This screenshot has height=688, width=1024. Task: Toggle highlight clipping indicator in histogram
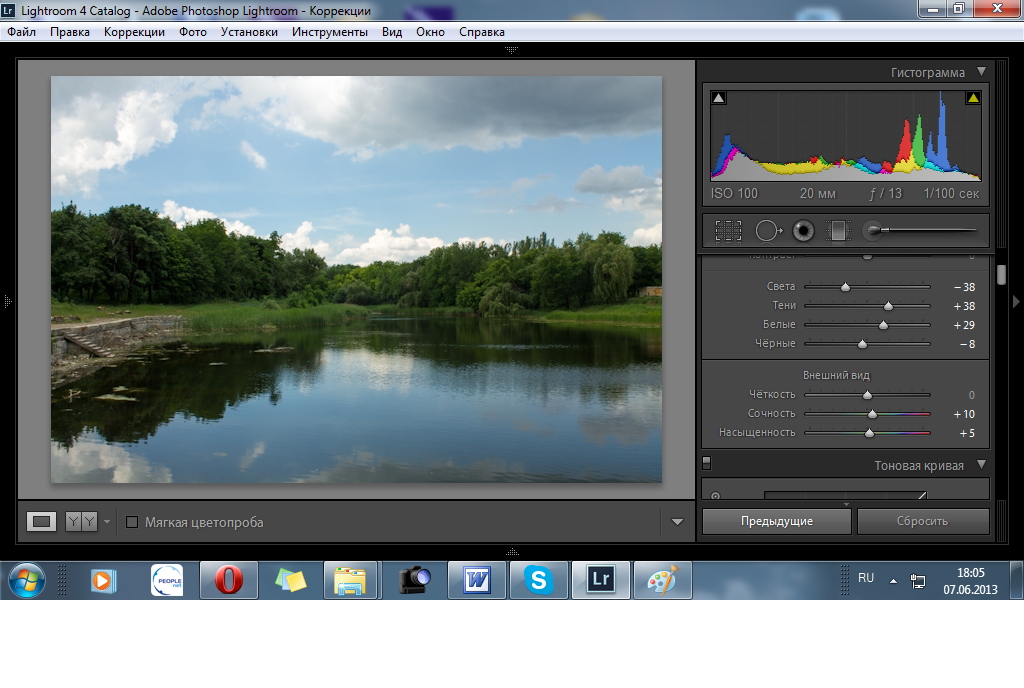pyautogui.click(x=972, y=98)
